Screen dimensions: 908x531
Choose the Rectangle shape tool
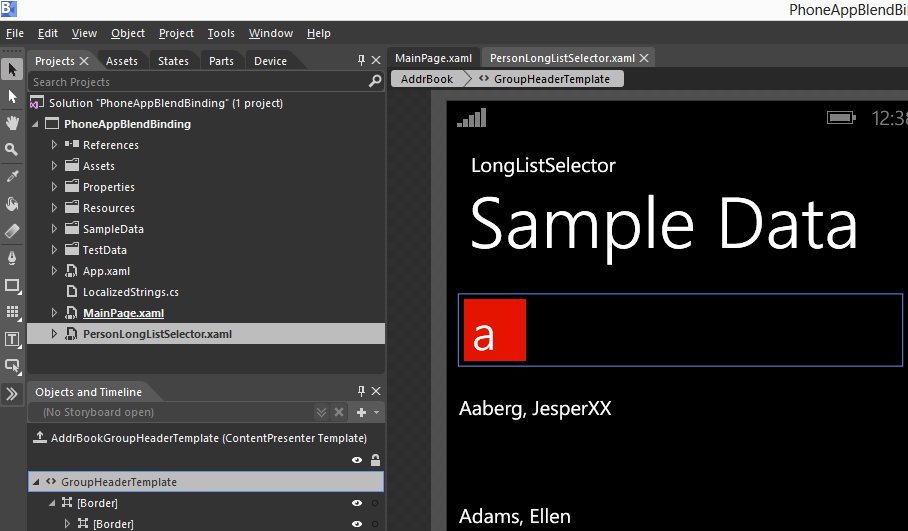point(12,285)
